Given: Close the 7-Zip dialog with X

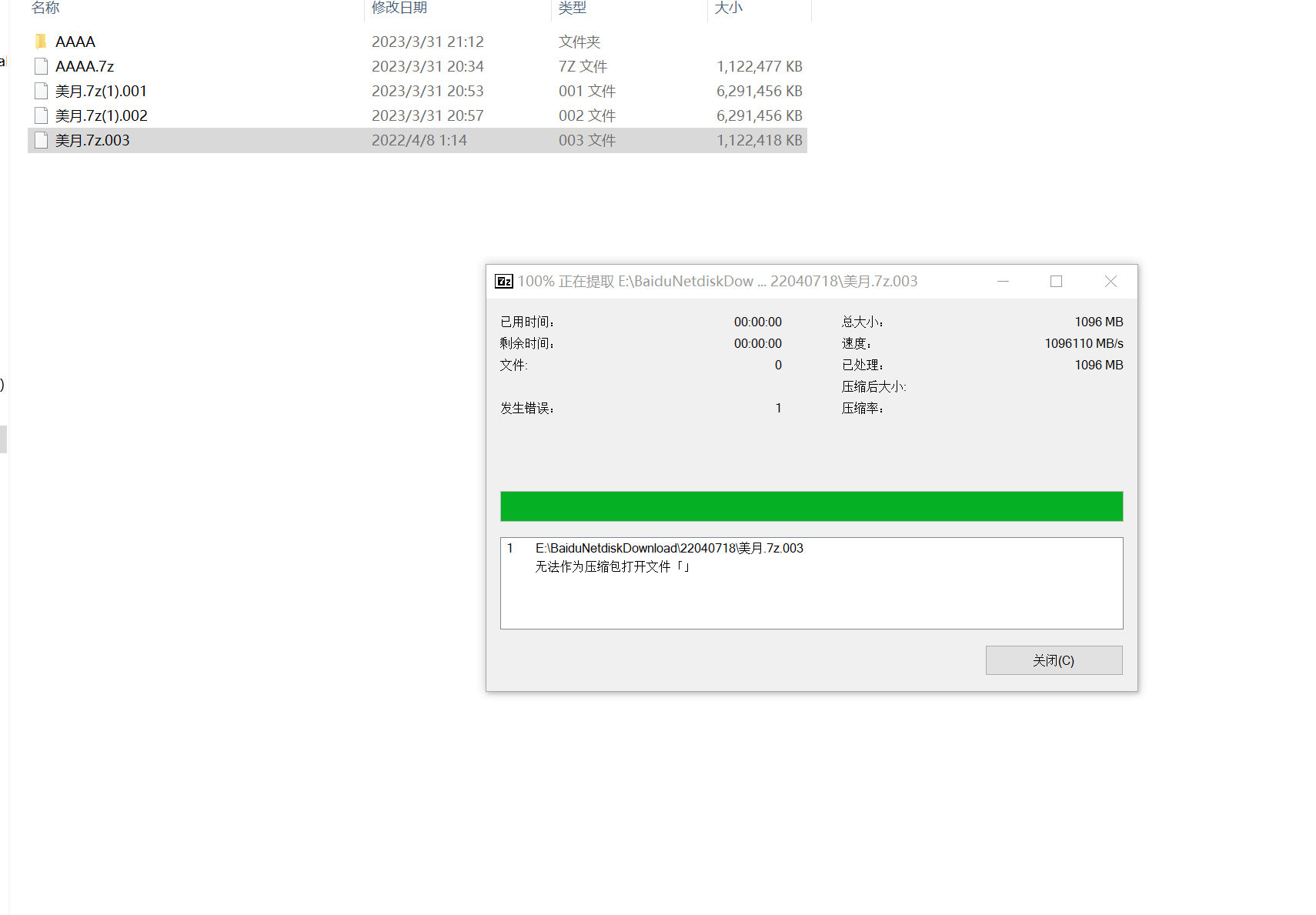Looking at the screenshot, I should point(1111,282).
